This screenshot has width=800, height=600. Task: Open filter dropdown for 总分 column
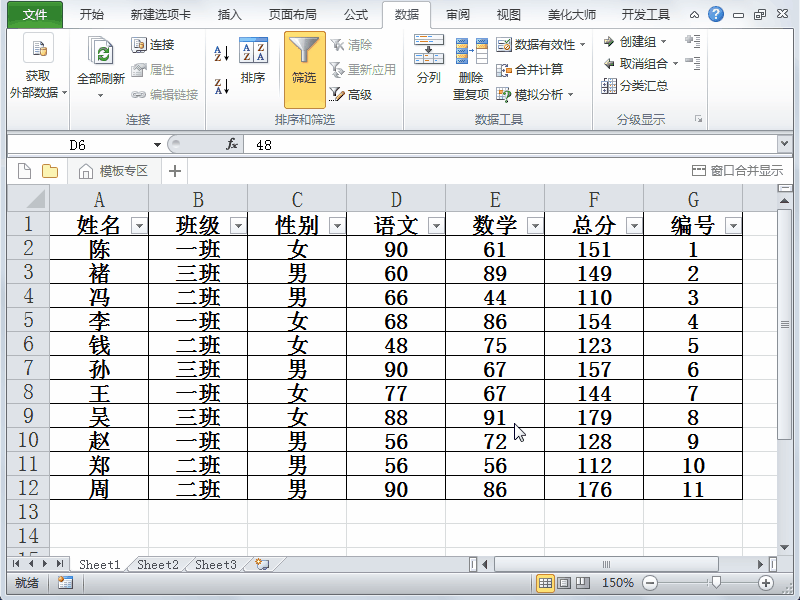click(x=634, y=225)
